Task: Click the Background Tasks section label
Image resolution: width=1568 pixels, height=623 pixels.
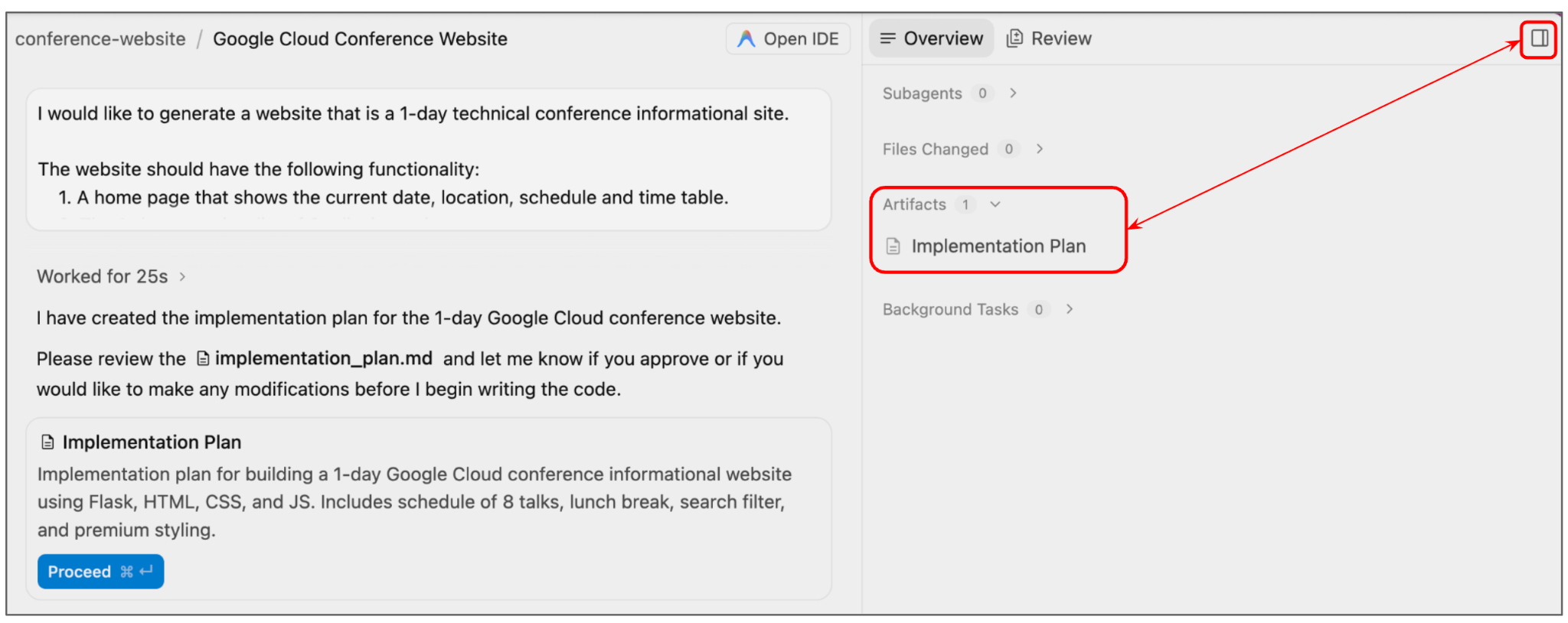Action: click(x=950, y=309)
